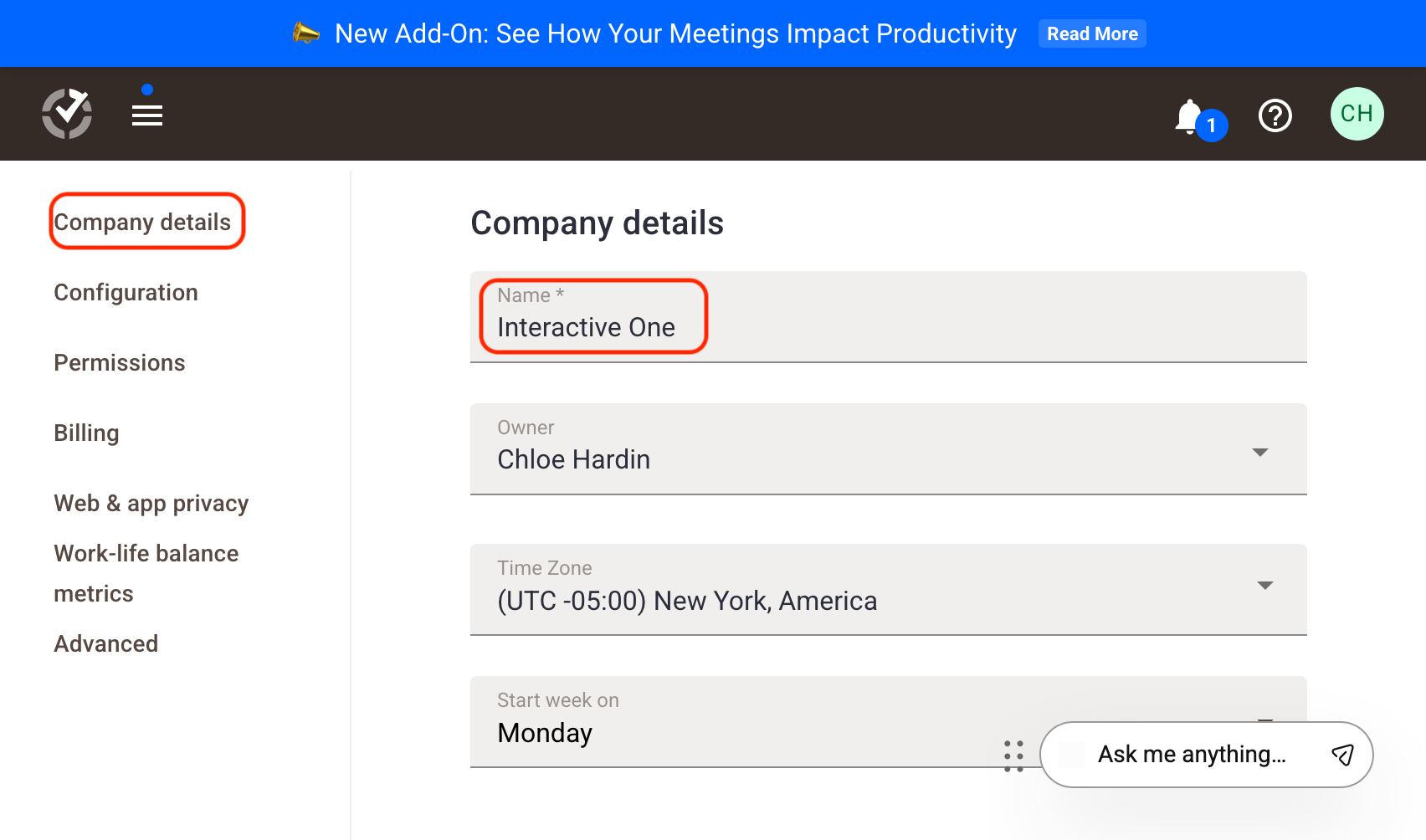The width and height of the screenshot is (1426, 840).
Task: Open the hamburger navigation menu
Action: 146,114
